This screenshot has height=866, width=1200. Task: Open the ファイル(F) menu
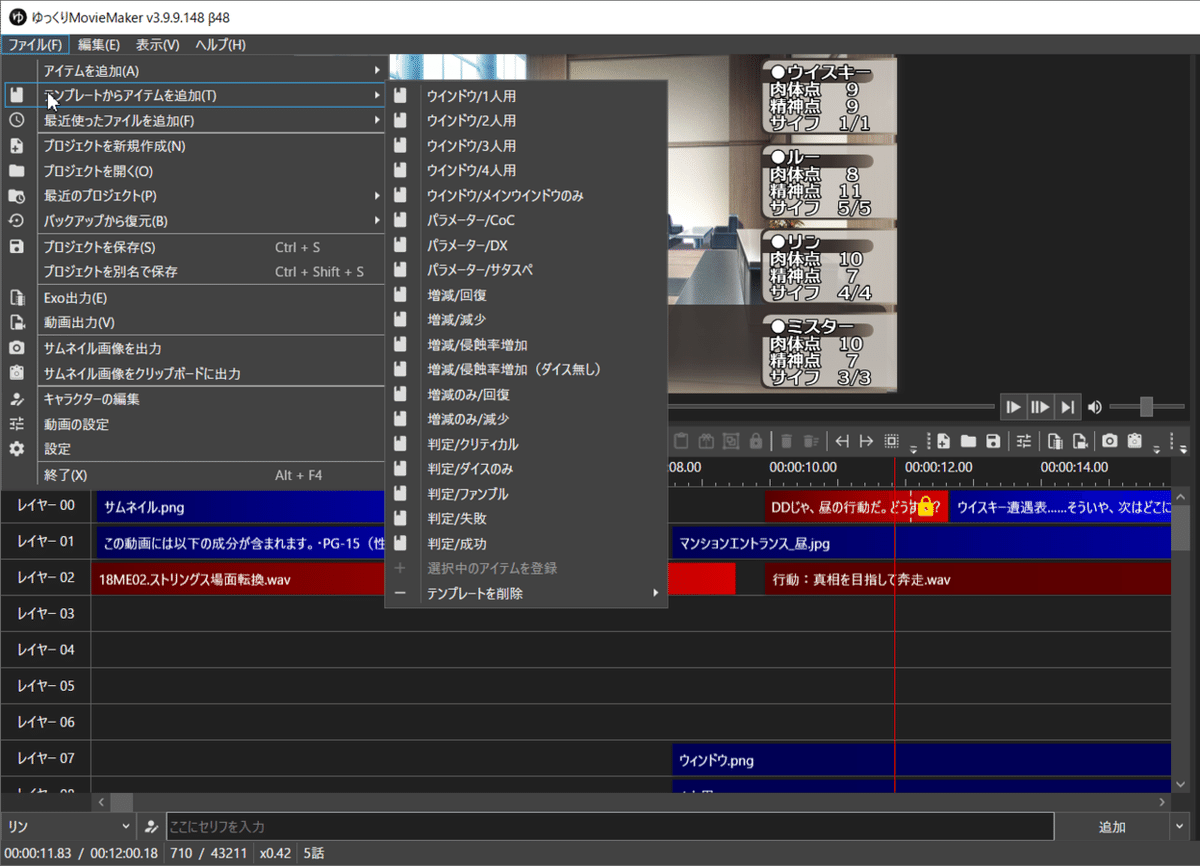(35, 45)
